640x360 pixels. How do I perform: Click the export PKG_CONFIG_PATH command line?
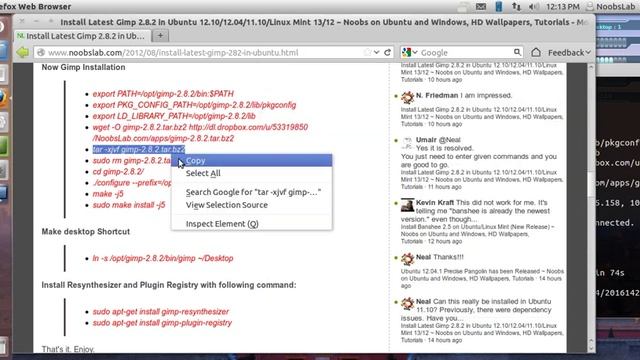[x=194, y=105]
